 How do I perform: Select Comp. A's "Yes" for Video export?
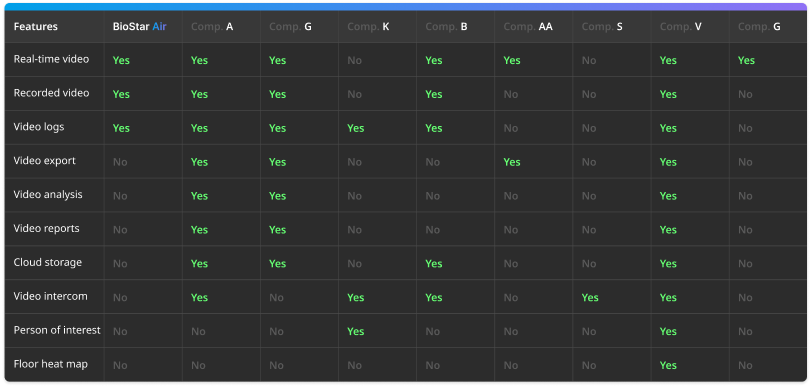(199, 162)
